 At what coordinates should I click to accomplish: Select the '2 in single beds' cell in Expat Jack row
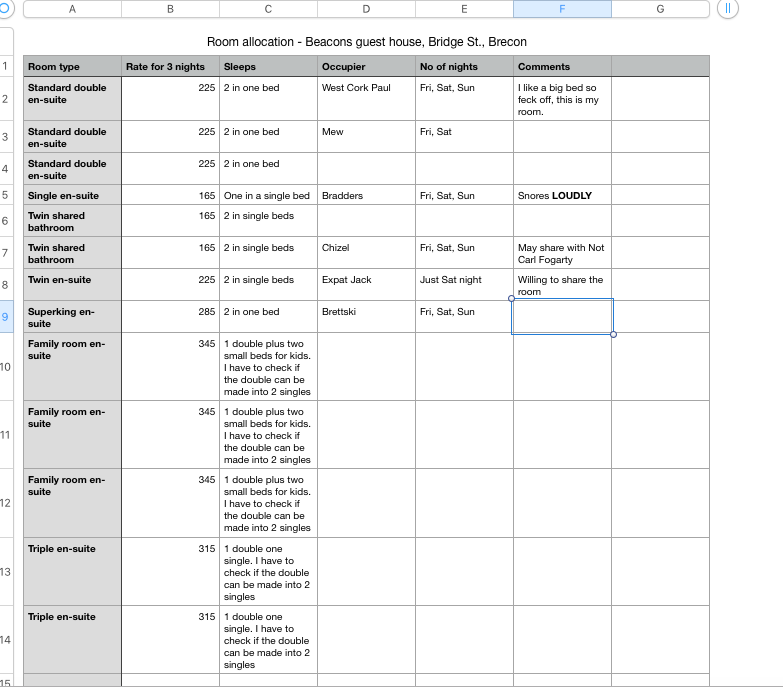(268, 285)
